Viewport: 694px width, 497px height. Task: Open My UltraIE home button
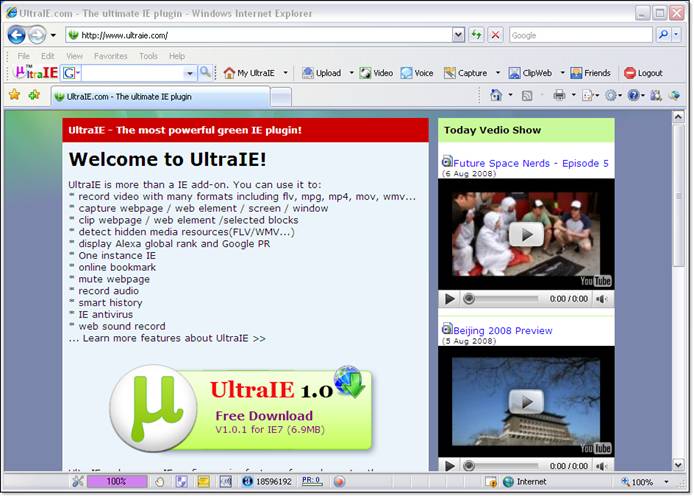coord(250,73)
